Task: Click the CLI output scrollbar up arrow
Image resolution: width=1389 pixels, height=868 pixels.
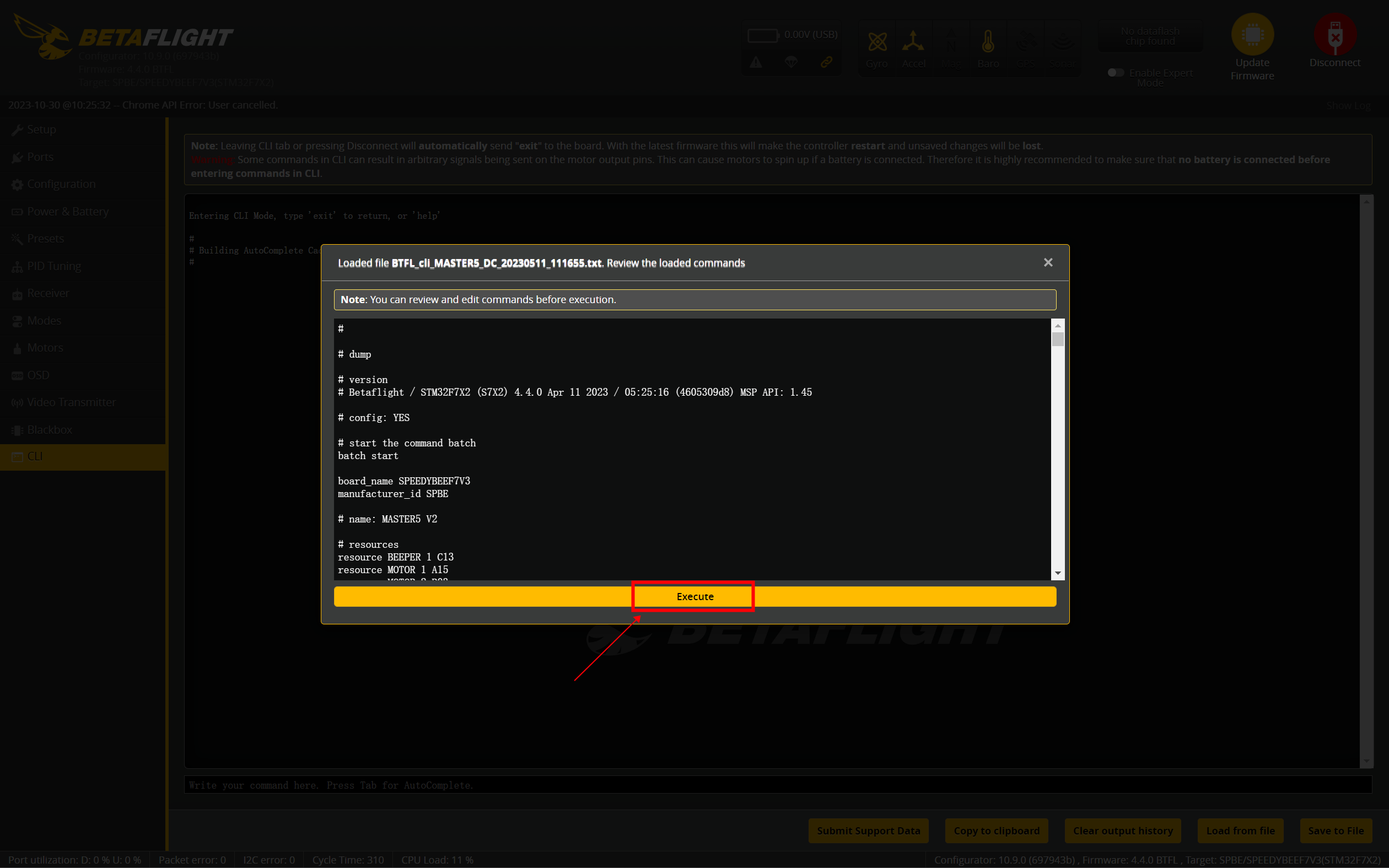Action: 1366,202
